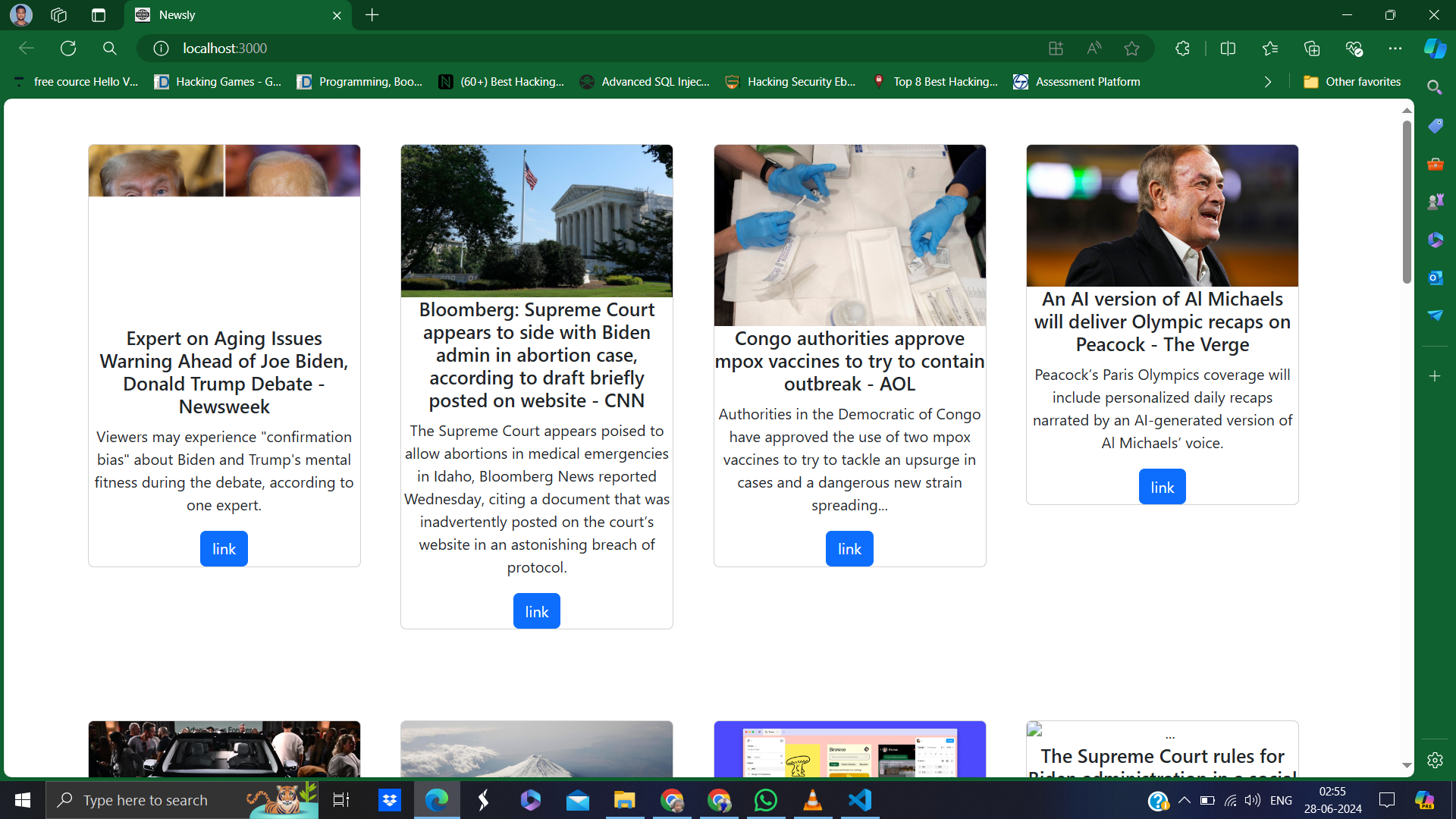Open the 'free cource Hello V...' bookmark
The height and width of the screenshot is (819, 1456).
click(75, 82)
